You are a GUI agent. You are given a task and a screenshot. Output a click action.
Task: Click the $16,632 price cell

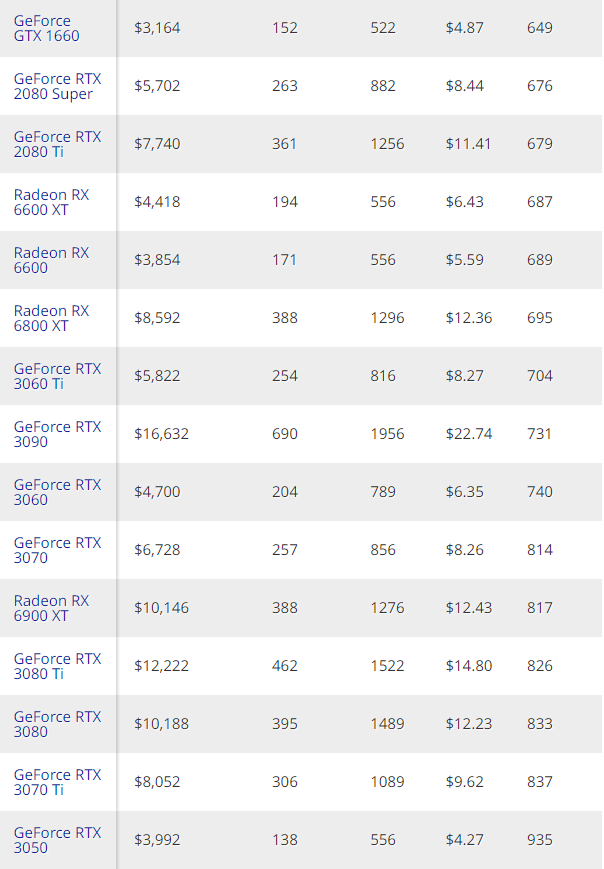point(161,434)
